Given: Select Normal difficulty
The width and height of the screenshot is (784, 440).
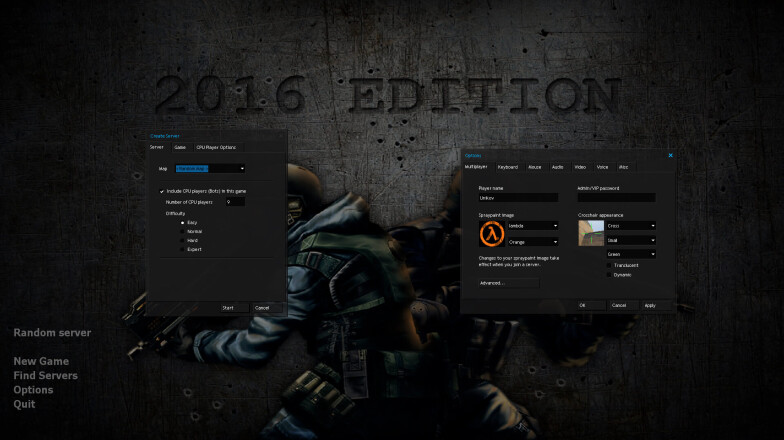Looking at the screenshot, I should point(182,232).
